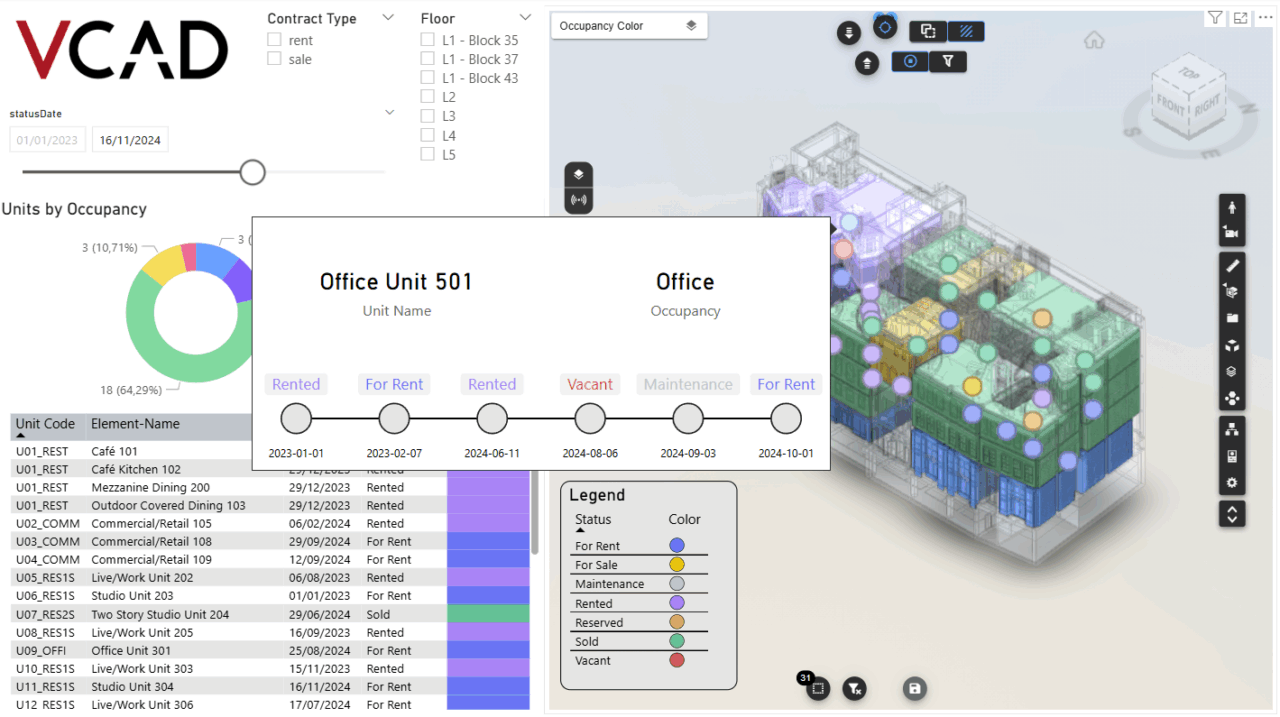Click the first-person walk icon in viewer toolbar

[1232, 207]
